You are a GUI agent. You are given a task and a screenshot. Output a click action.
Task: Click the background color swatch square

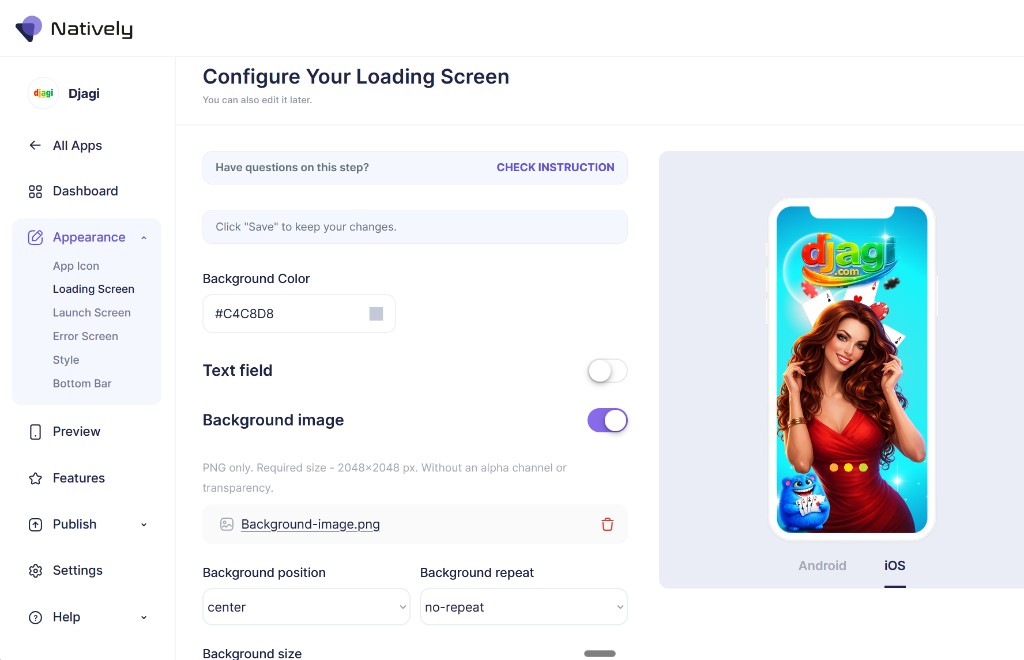click(x=376, y=314)
